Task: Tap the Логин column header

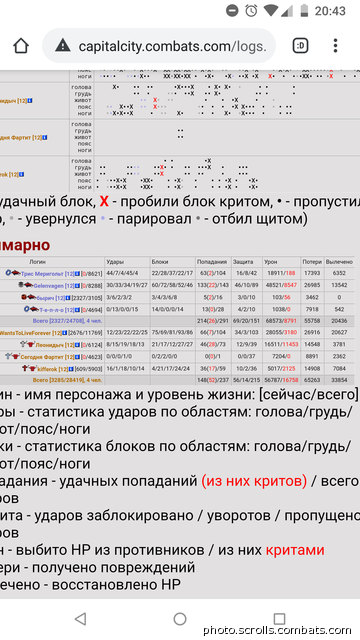Action: 37,262
